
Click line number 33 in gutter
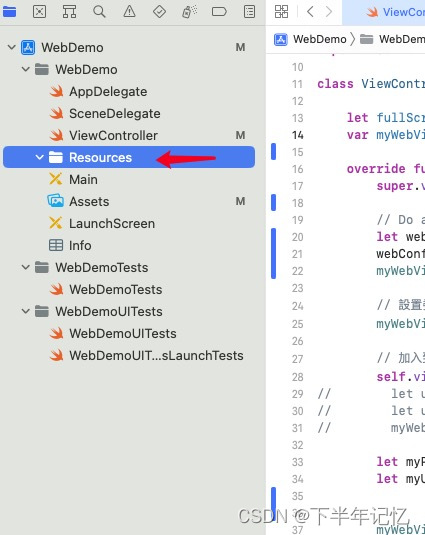click(x=297, y=462)
